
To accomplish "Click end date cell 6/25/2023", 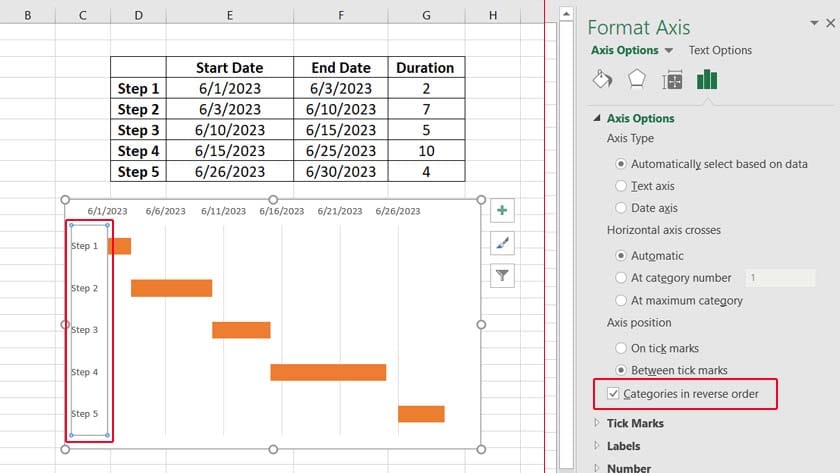I will pos(341,151).
